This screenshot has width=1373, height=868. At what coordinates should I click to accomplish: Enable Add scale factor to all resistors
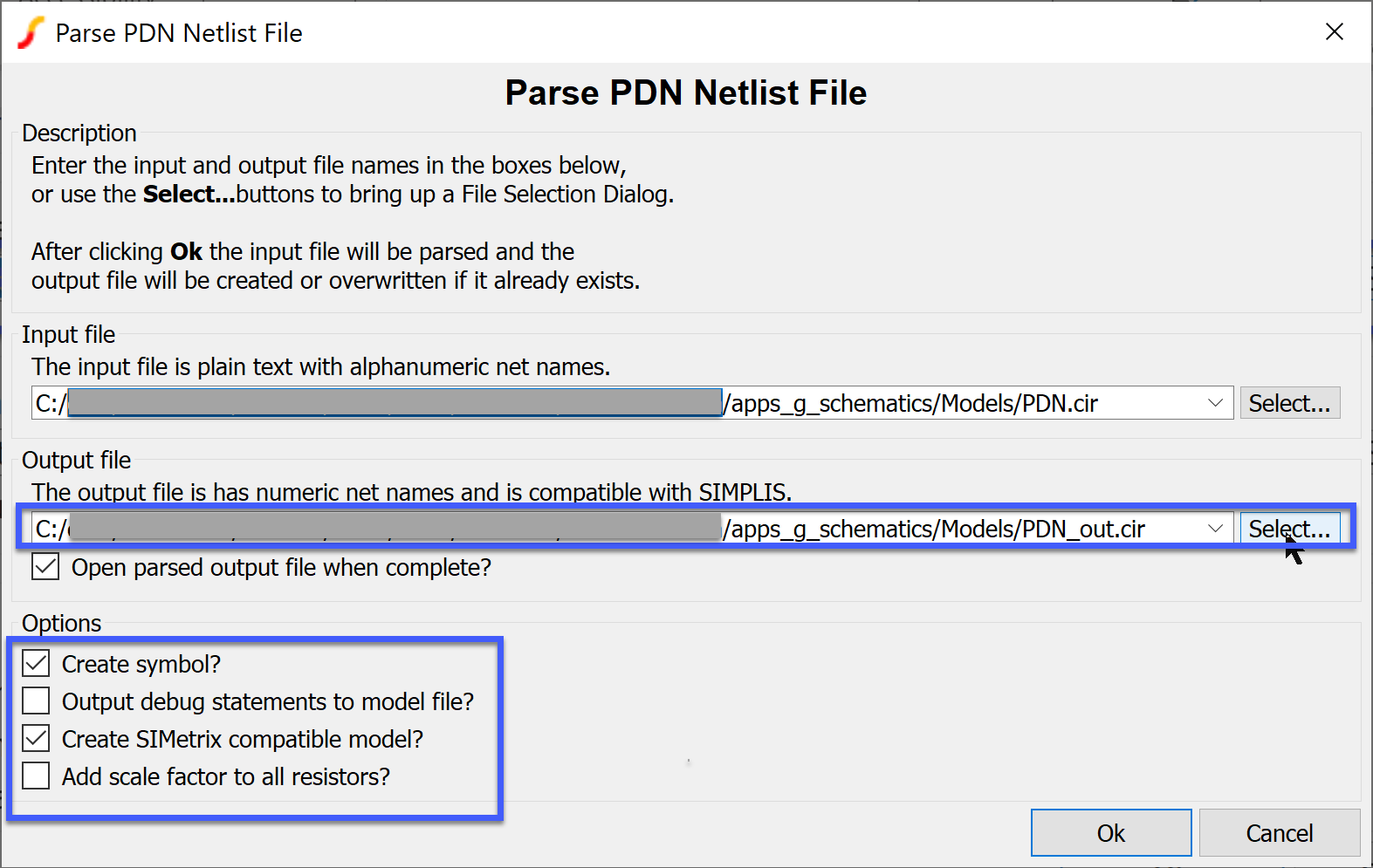(x=37, y=776)
